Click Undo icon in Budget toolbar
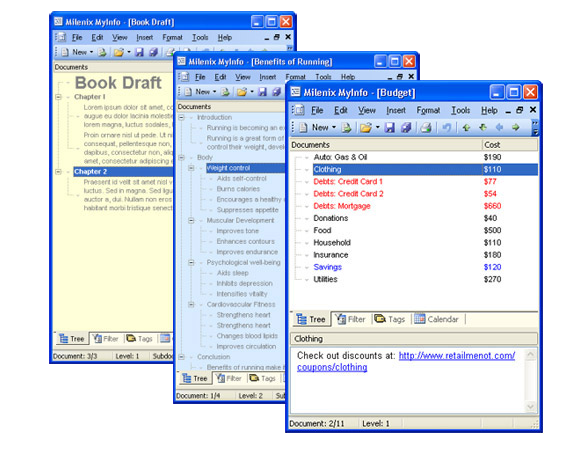 point(446,128)
